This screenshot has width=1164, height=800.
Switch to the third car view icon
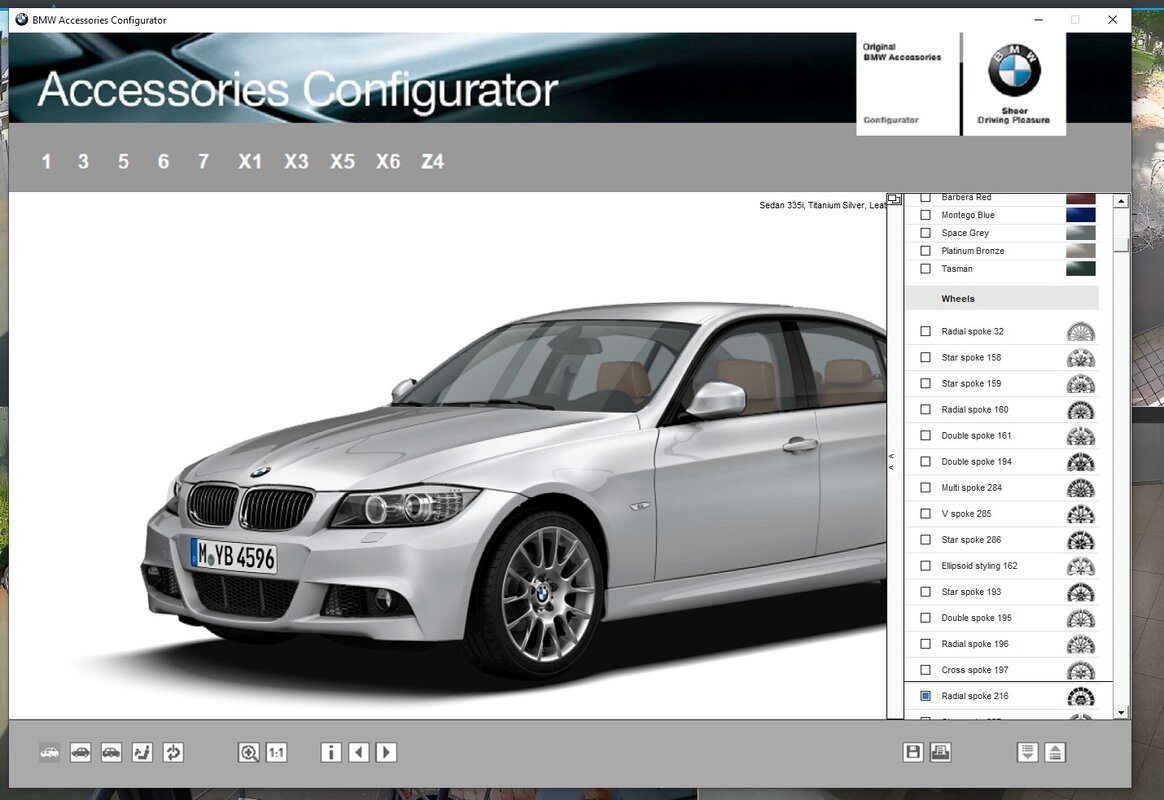pyautogui.click(x=111, y=753)
